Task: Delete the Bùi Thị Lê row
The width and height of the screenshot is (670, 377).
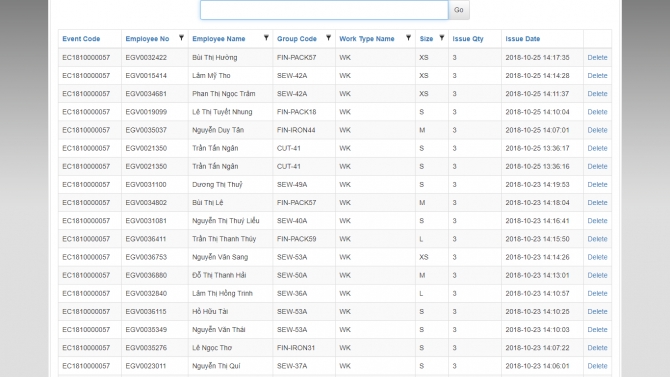Action: [597, 203]
